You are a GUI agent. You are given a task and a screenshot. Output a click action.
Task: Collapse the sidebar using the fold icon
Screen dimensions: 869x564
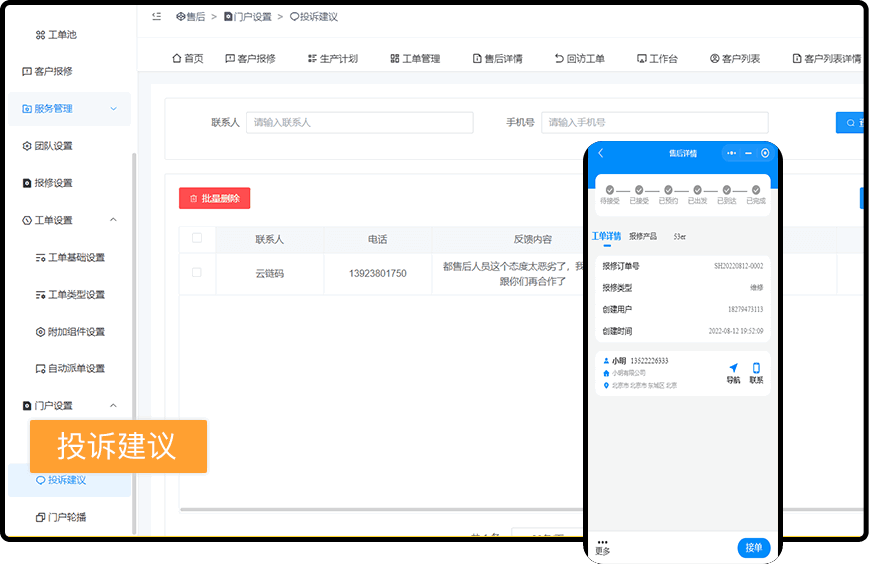[x=157, y=17]
